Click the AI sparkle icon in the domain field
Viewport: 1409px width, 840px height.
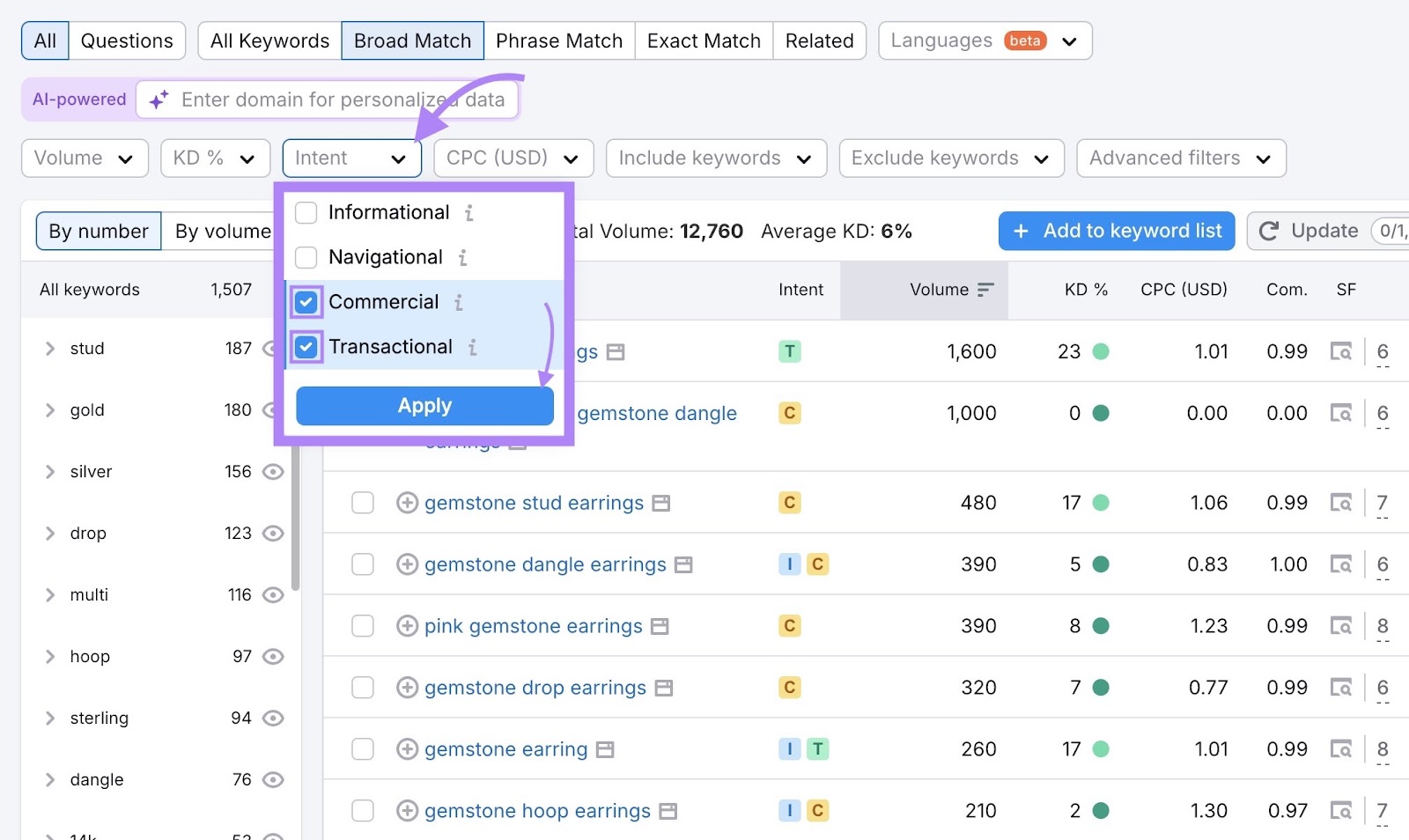[x=159, y=99]
